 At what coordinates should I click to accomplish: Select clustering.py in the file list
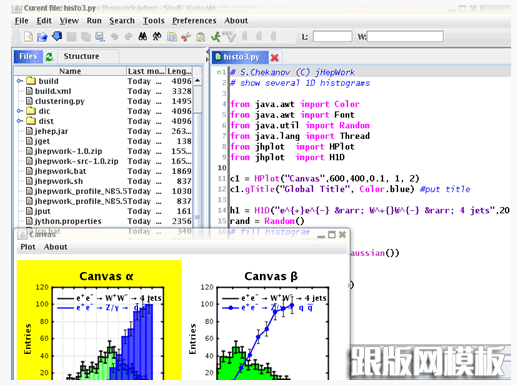coord(60,101)
